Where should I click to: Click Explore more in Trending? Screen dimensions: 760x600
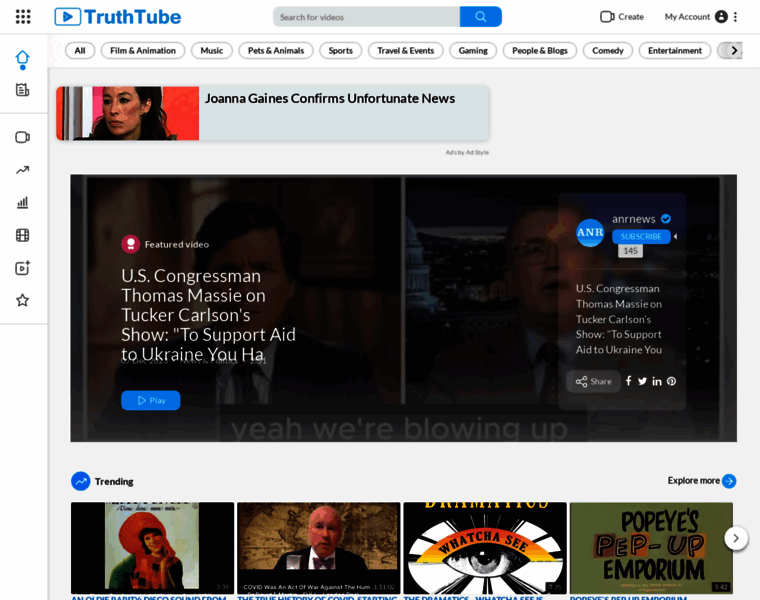click(x=694, y=480)
